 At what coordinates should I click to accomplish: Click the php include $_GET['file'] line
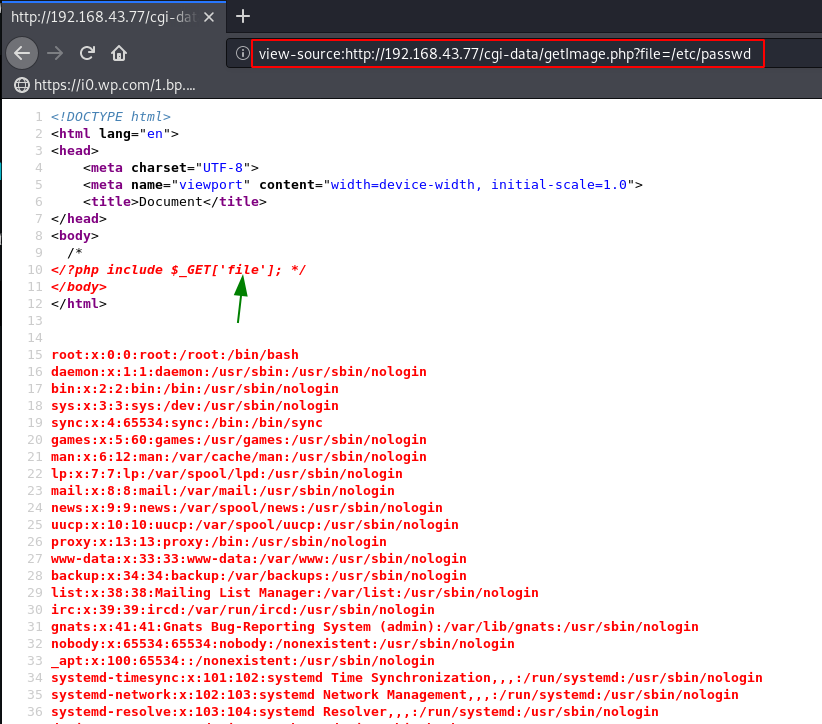(x=178, y=270)
